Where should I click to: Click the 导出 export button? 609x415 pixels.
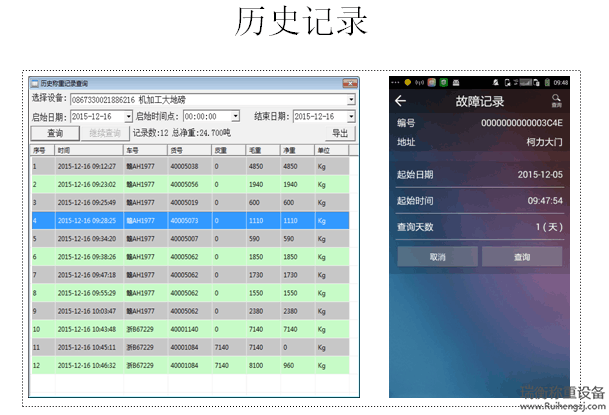340,134
